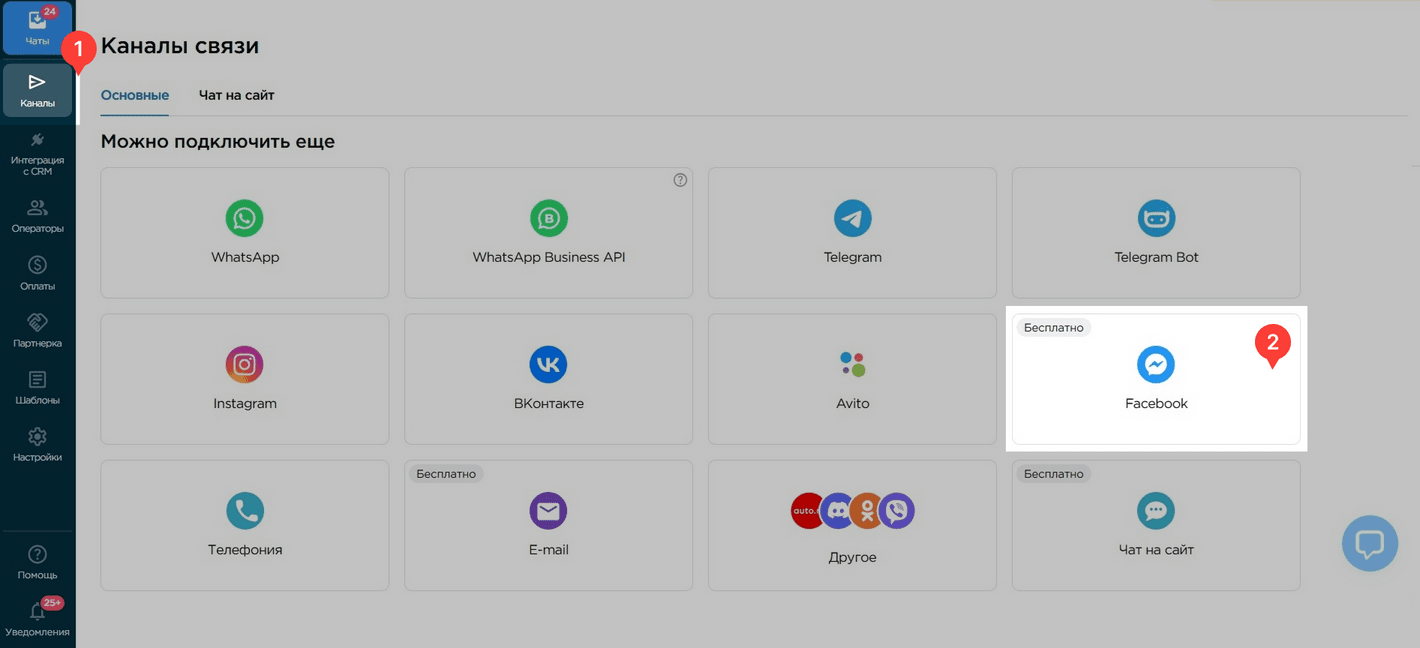This screenshot has width=1420, height=648.
Task: Open Payments (Оплаты) section
Action: coord(37,272)
